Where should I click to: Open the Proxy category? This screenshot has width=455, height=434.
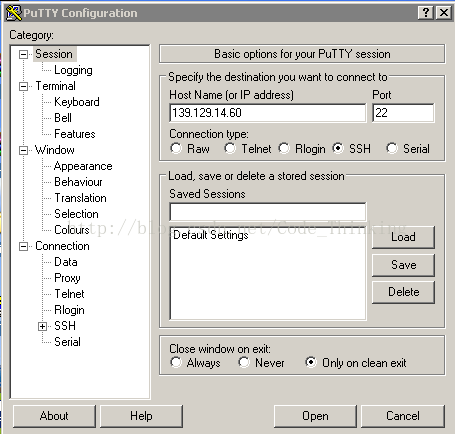[67, 278]
